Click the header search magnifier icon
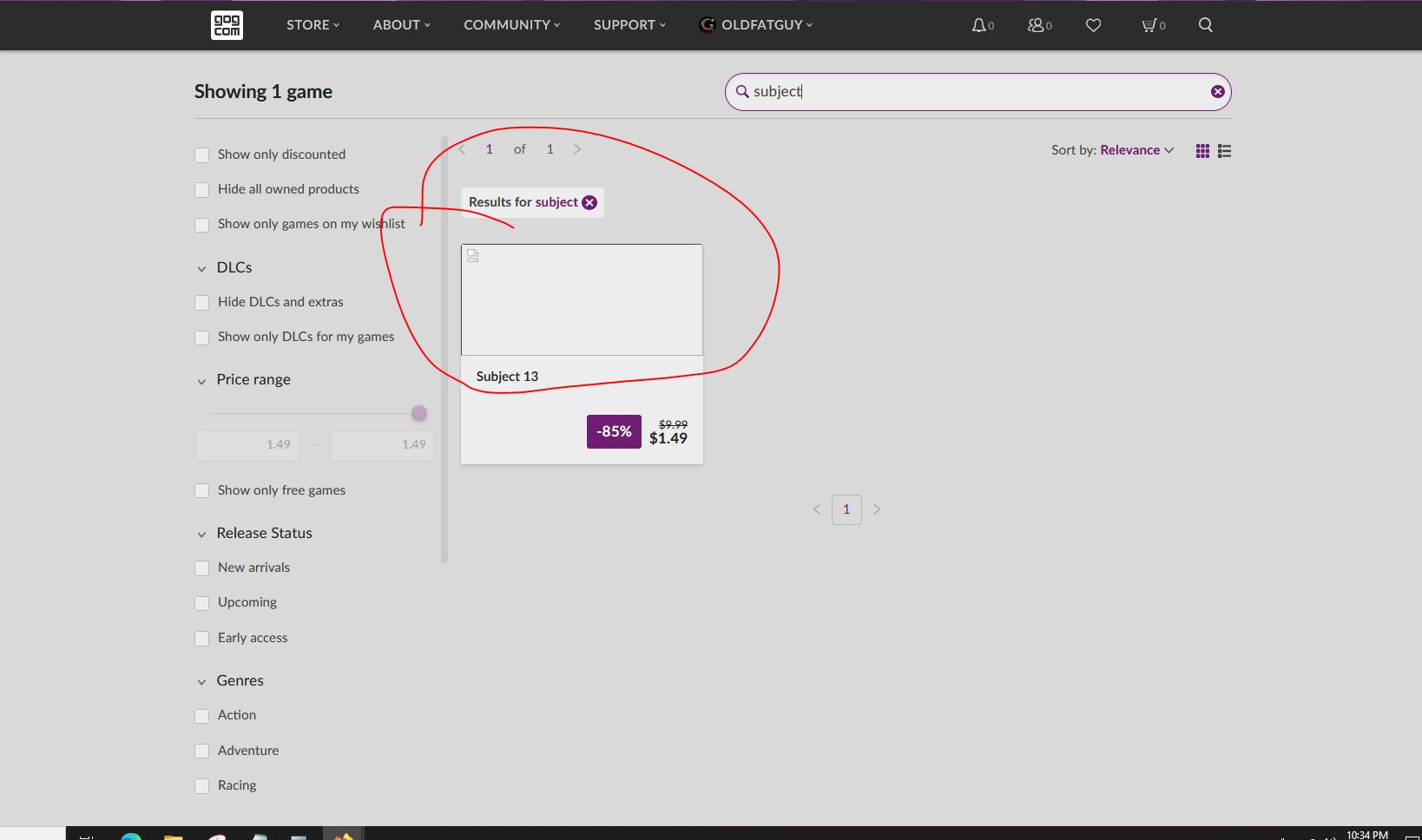1422x840 pixels. coord(1206,25)
